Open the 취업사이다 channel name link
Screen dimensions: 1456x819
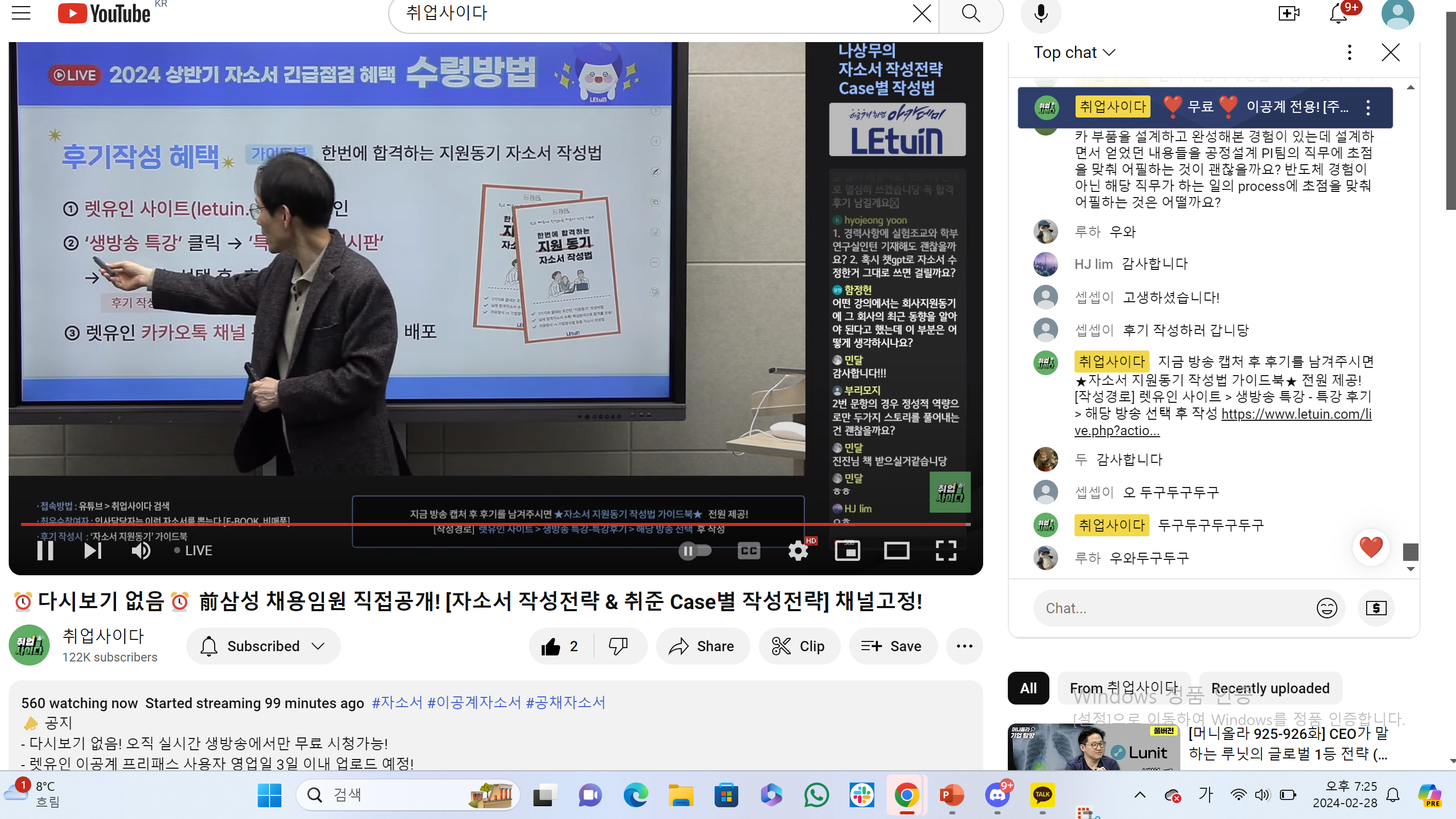point(103,636)
